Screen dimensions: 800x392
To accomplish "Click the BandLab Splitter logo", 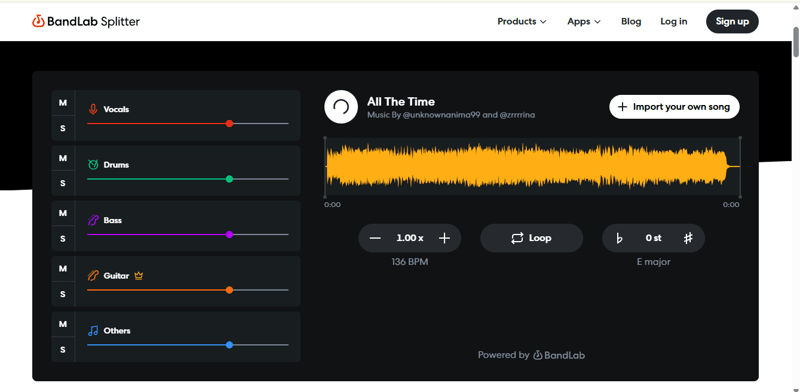I will [86, 21].
